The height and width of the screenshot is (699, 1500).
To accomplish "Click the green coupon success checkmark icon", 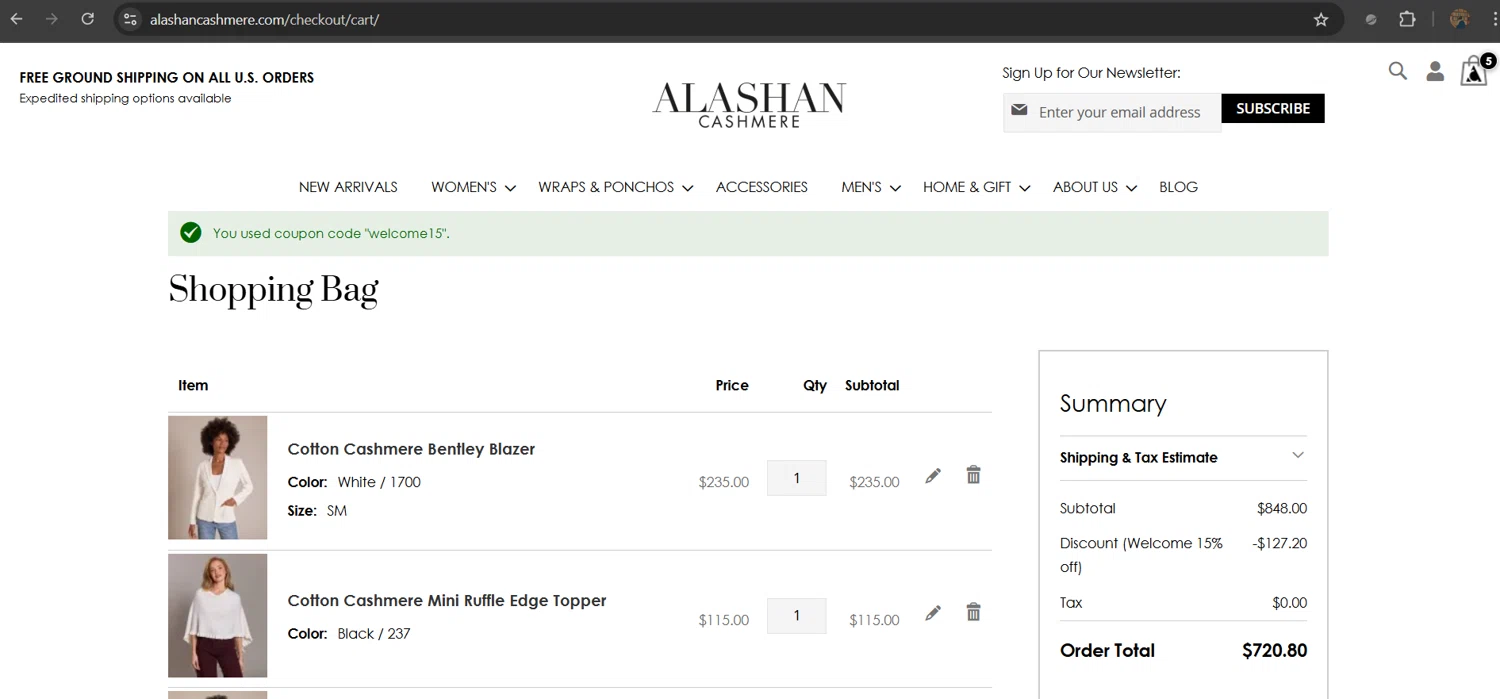I will (191, 233).
